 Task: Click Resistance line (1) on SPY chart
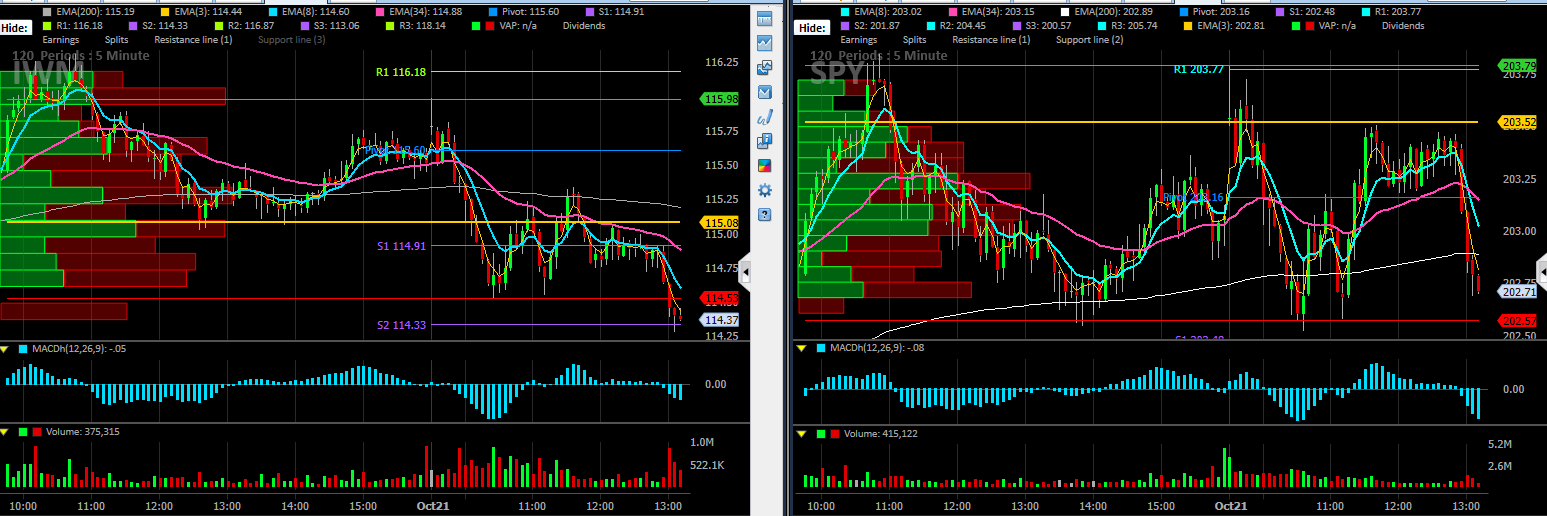pyautogui.click(x=991, y=39)
